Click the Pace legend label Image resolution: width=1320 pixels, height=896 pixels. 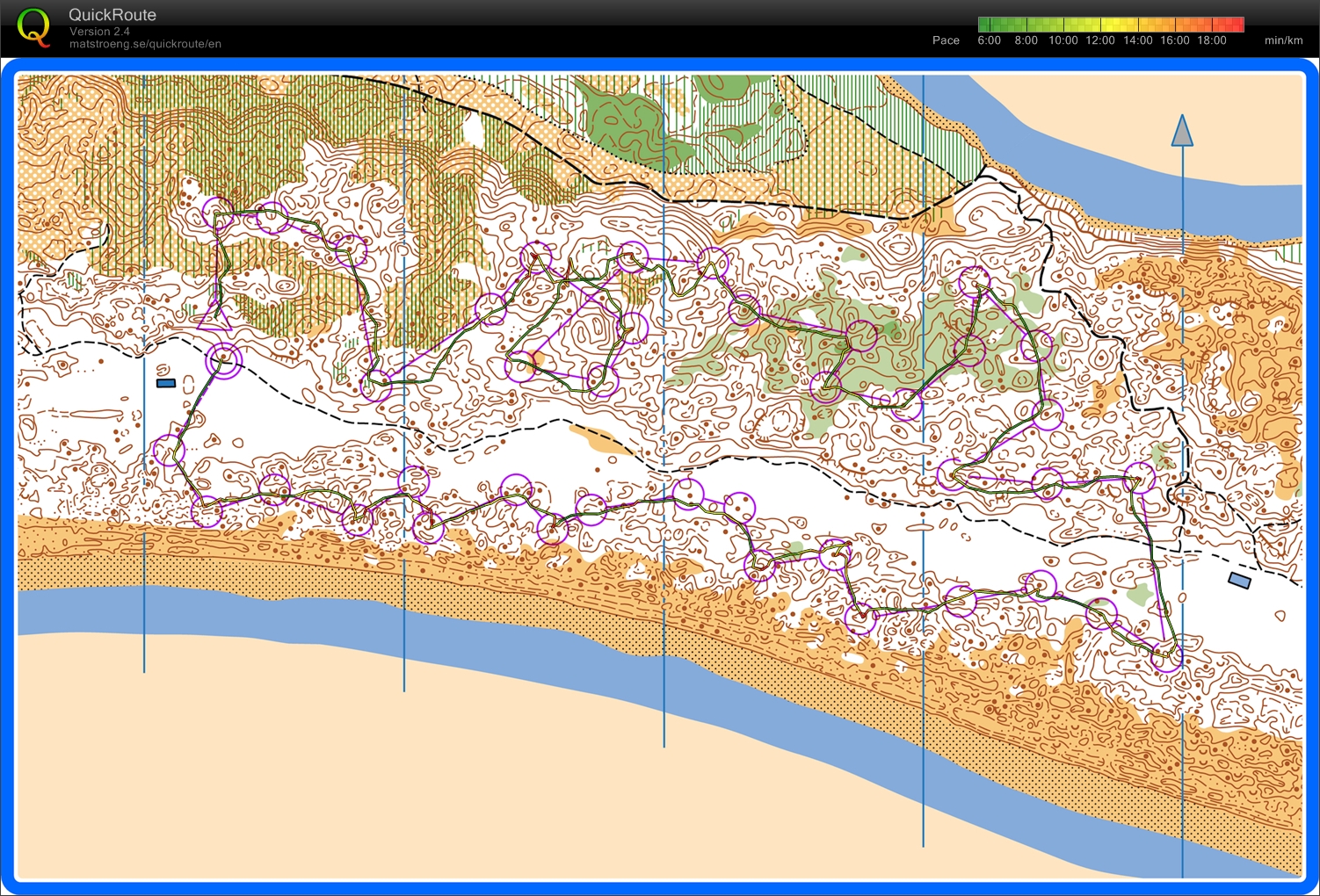pos(946,40)
